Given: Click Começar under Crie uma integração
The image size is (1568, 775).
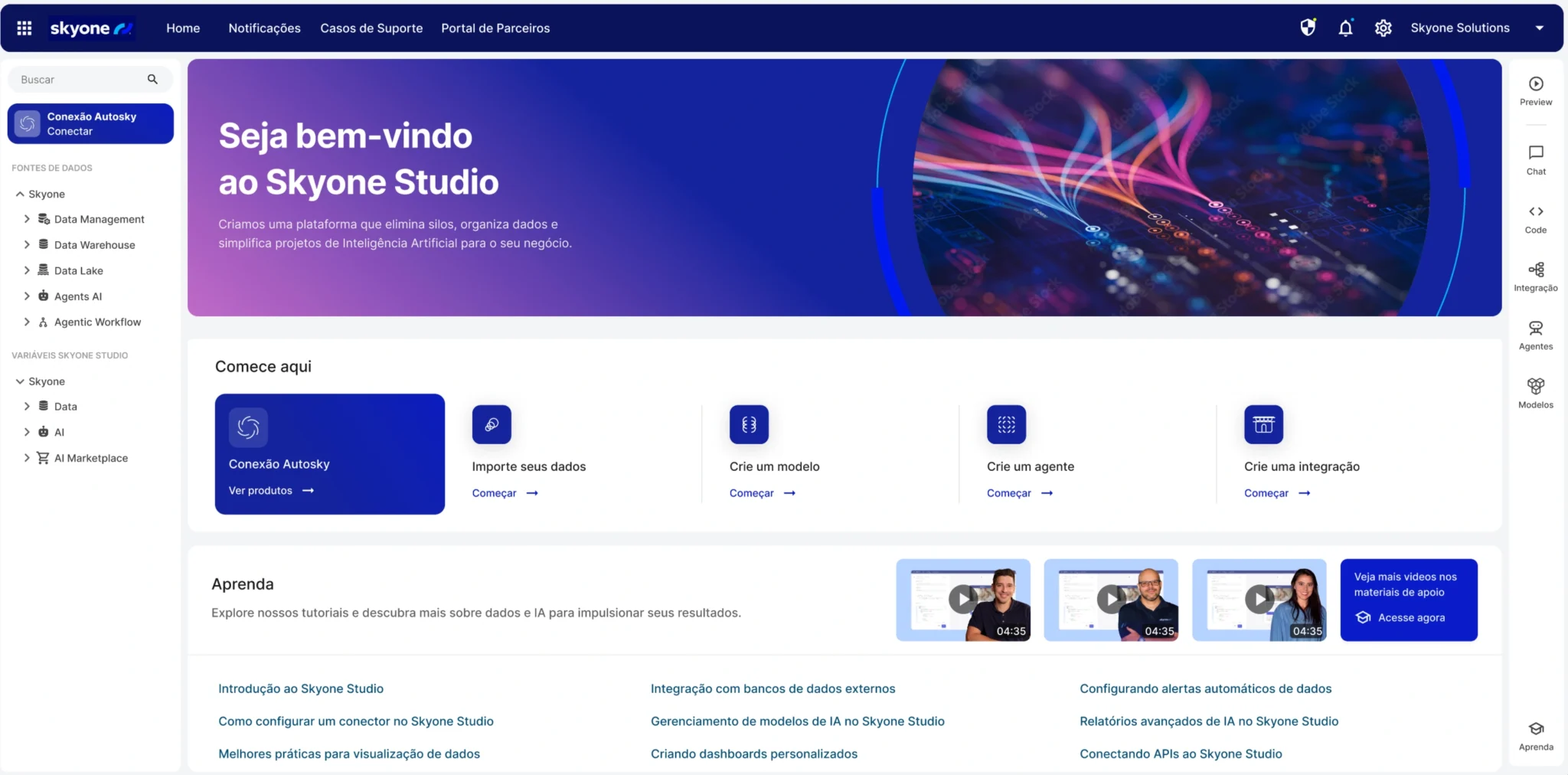Looking at the screenshot, I should click(x=1277, y=493).
